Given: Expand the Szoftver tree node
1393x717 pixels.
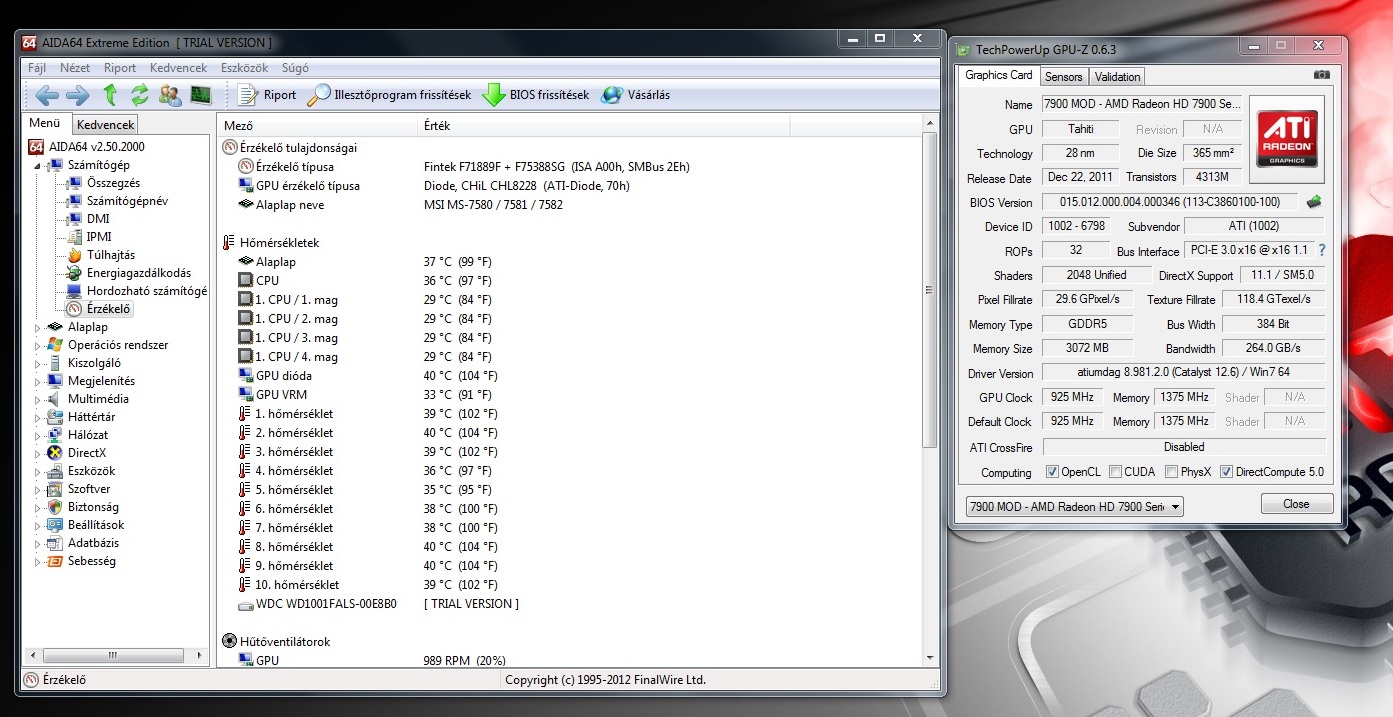Looking at the screenshot, I should (38, 489).
